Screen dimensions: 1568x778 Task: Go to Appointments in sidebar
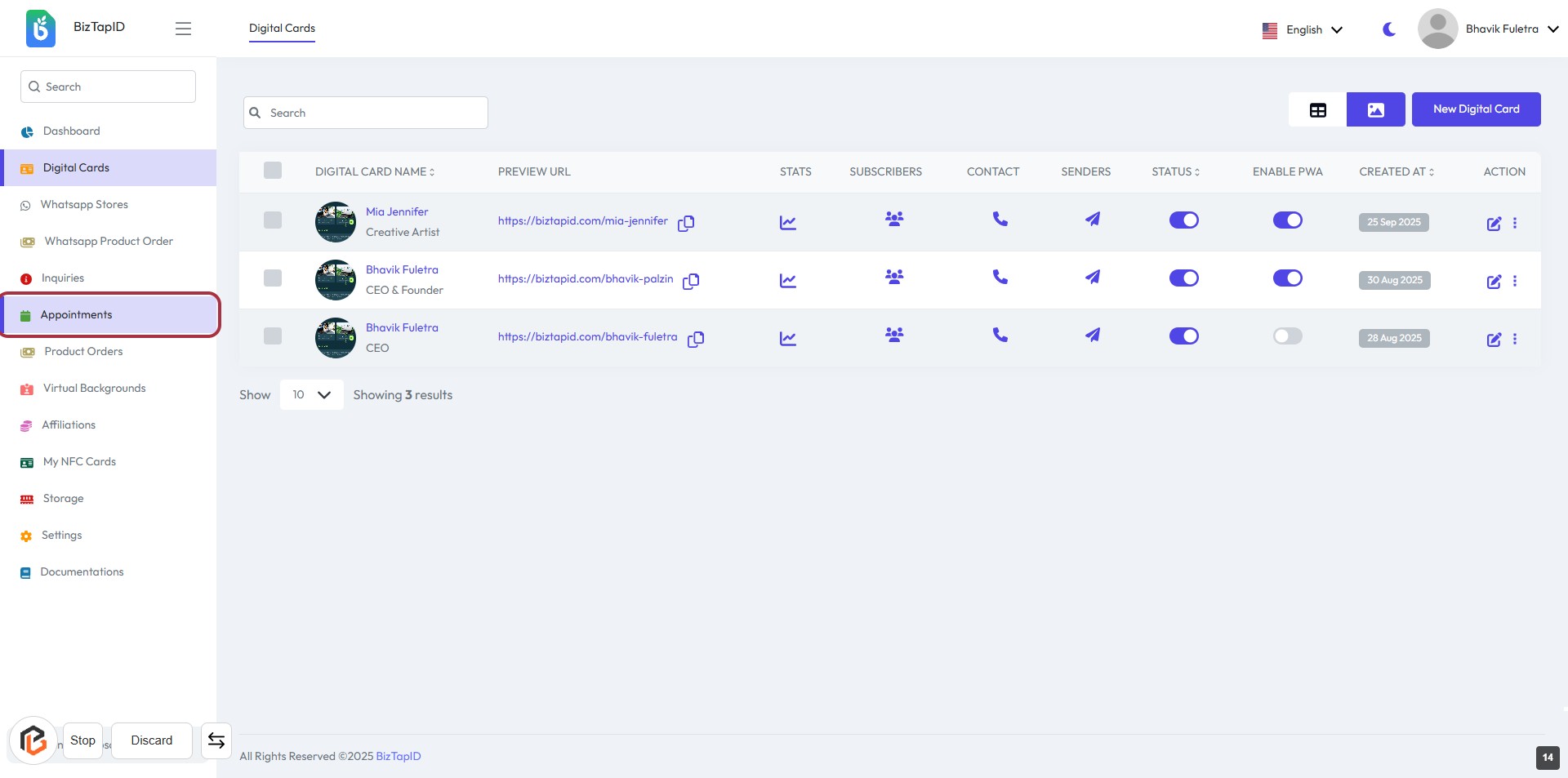77,315
